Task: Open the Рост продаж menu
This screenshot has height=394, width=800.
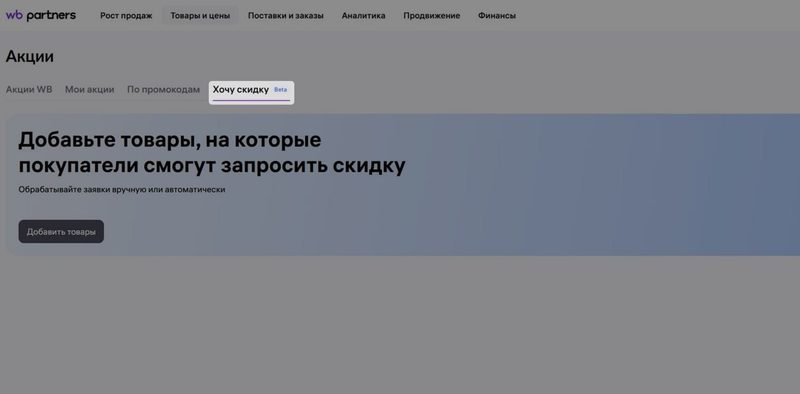Action: [x=126, y=16]
